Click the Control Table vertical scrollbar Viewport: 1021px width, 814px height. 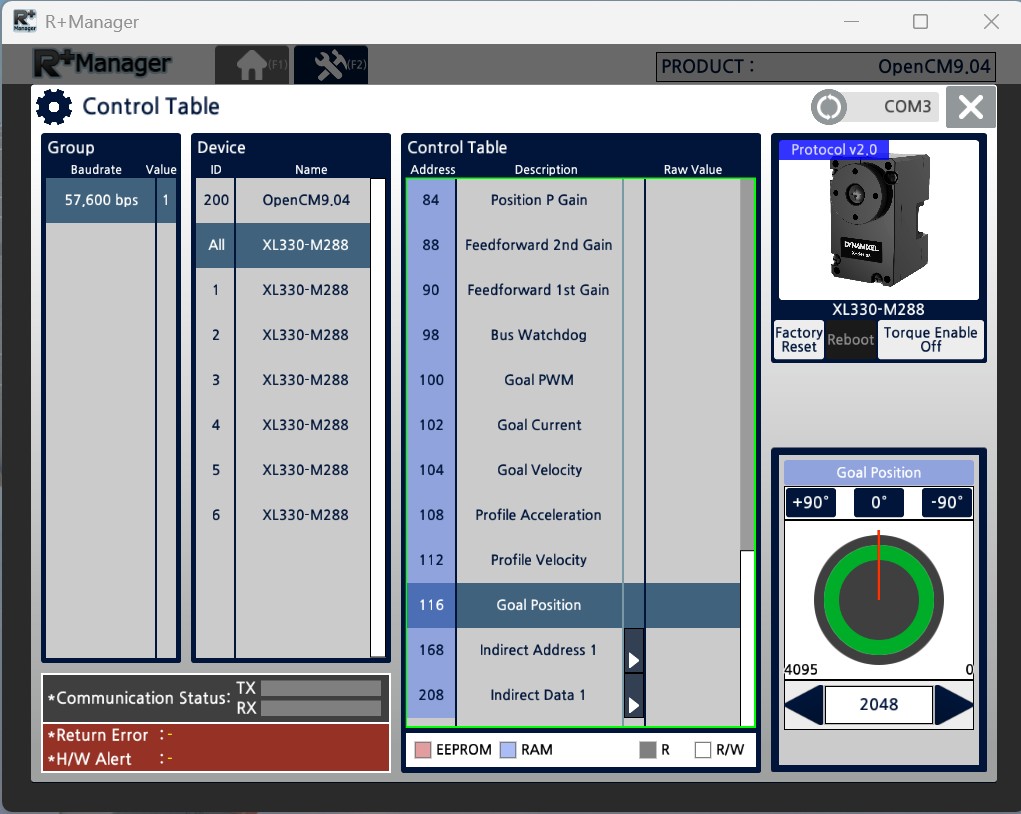(747, 453)
